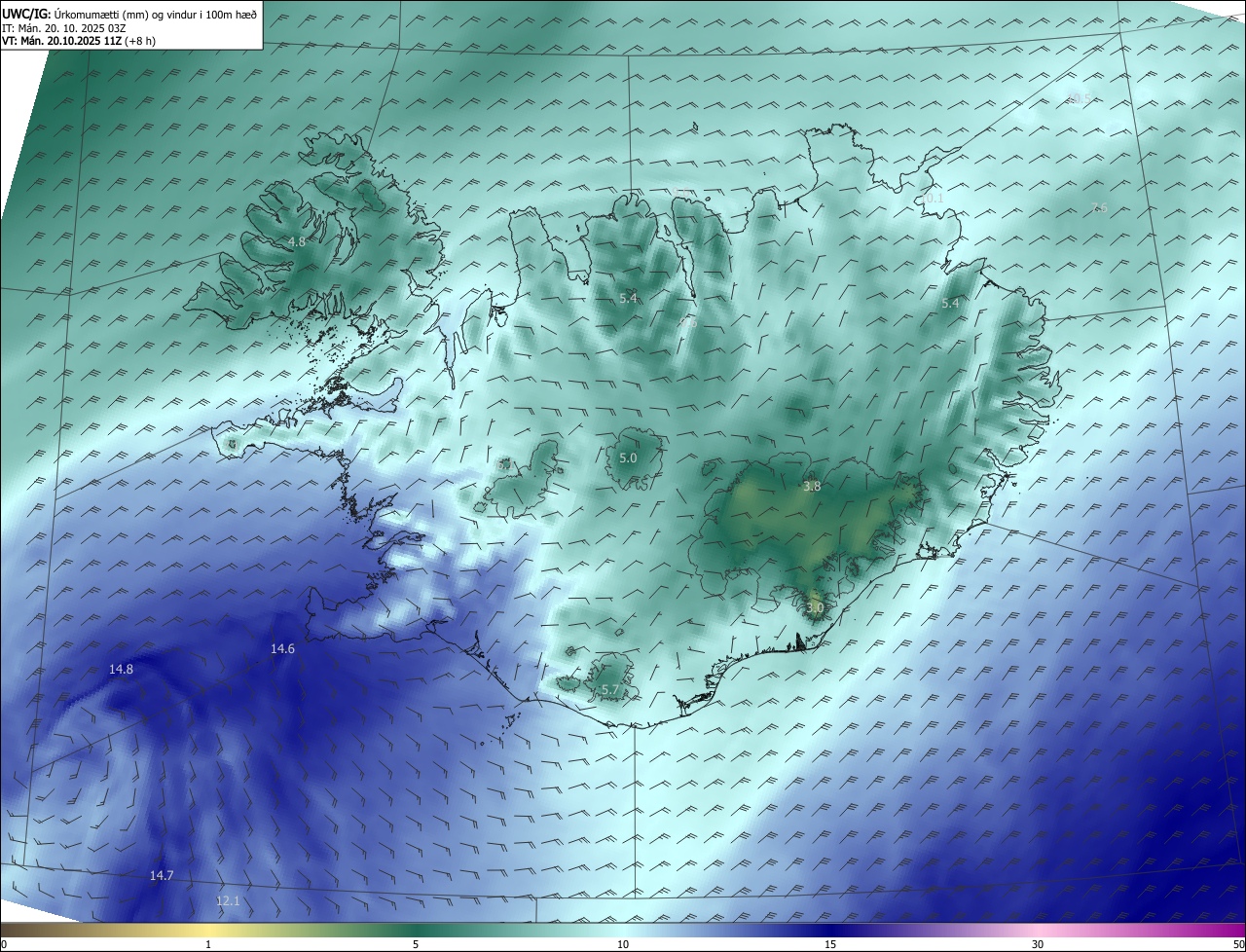Click the VT: Mán. 20.10.2025 11Z (+8 h) line

tap(79, 42)
